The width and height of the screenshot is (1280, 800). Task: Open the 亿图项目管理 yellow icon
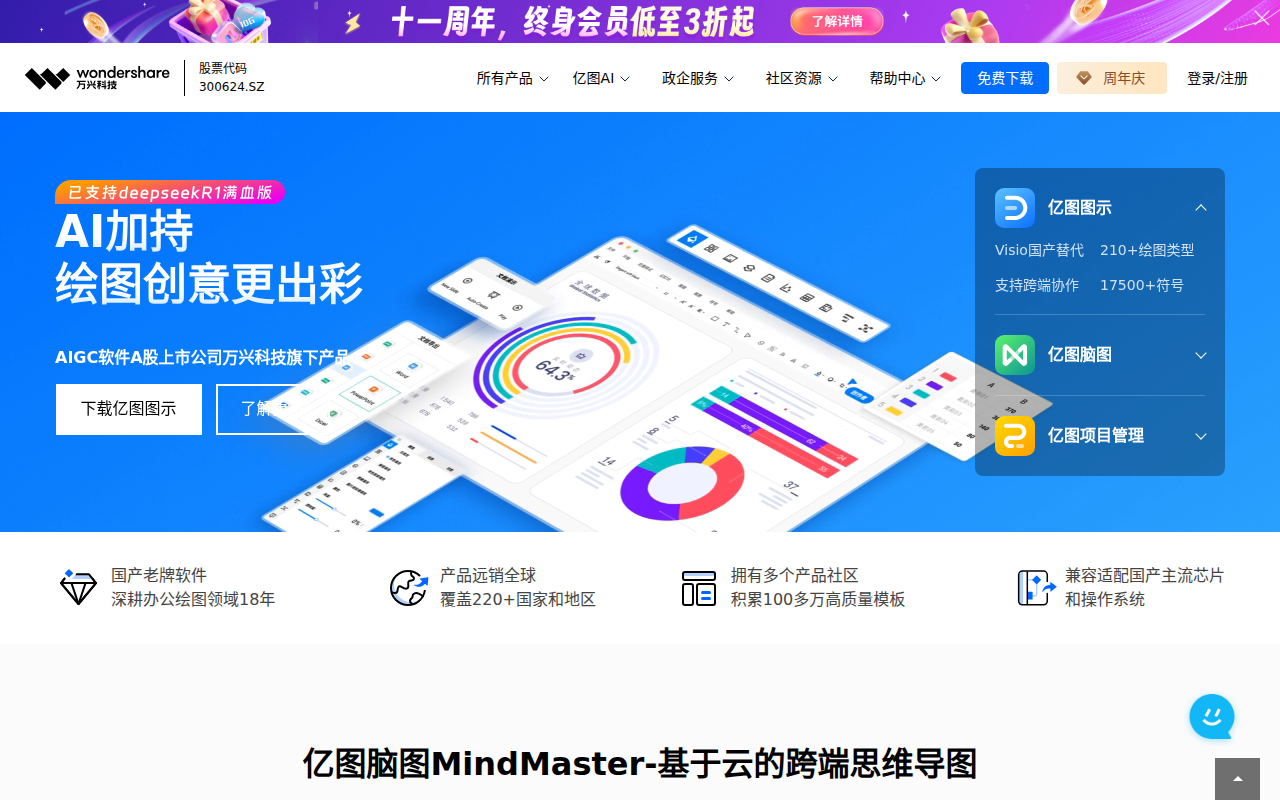coord(1014,436)
